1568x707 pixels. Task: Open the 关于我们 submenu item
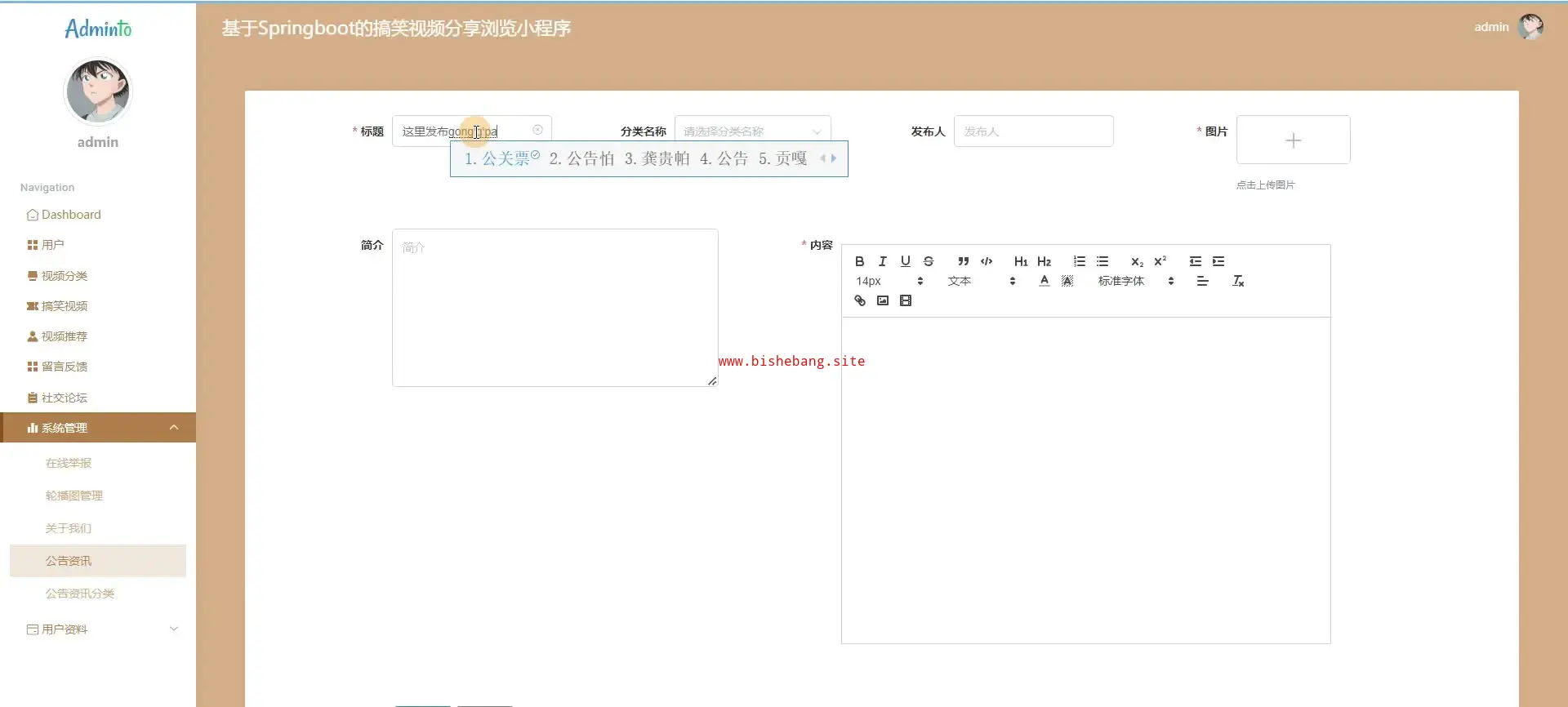pyautogui.click(x=98, y=528)
